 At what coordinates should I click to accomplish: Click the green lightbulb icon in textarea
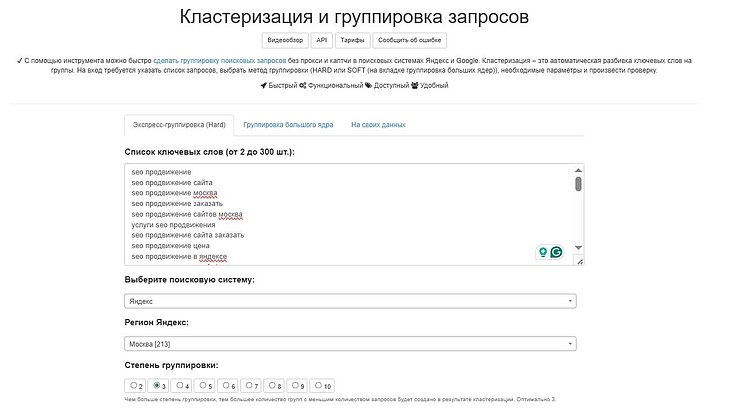tap(543, 252)
